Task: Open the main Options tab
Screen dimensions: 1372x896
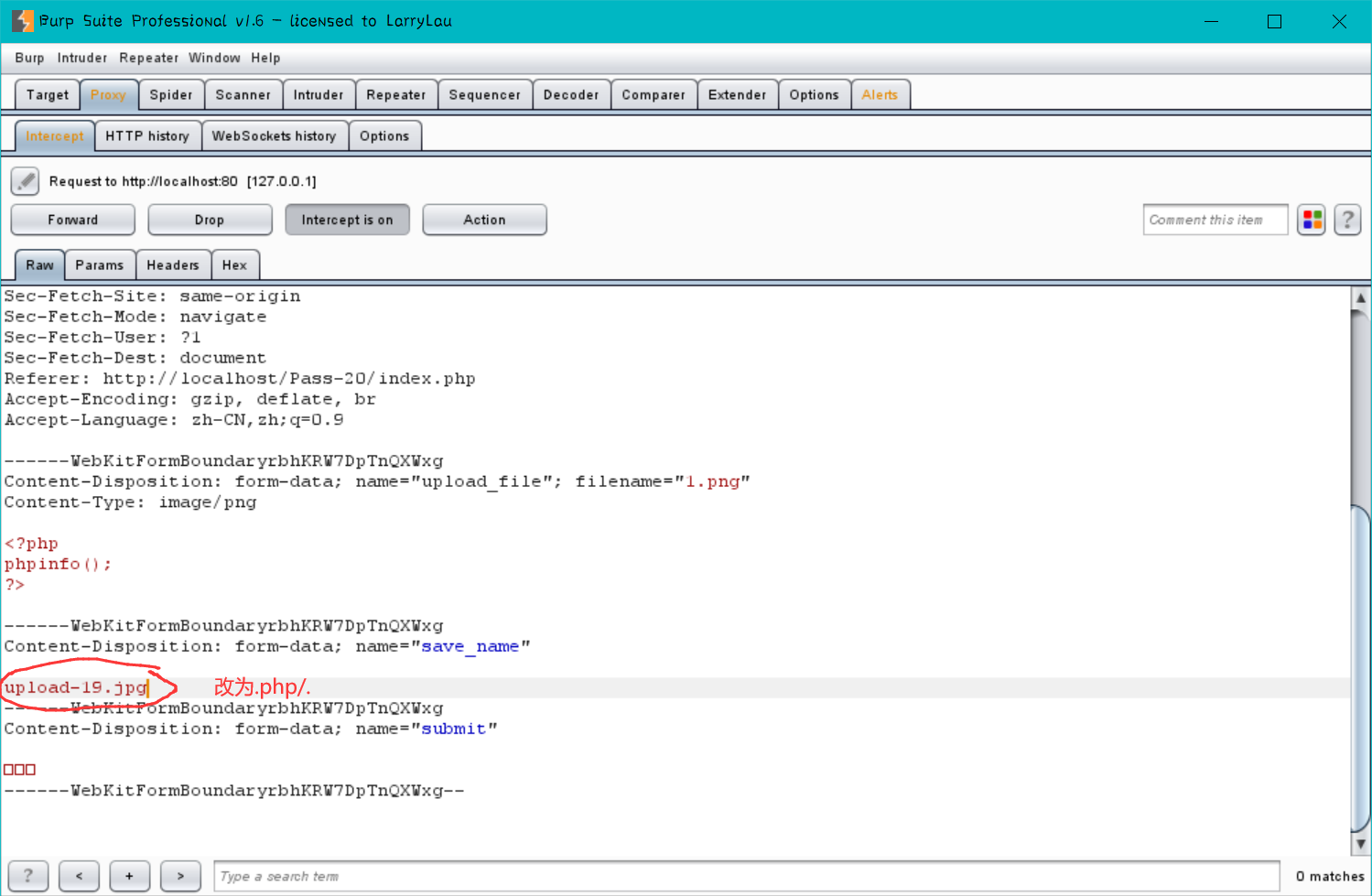Action: pyautogui.click(x=815, y=94)
